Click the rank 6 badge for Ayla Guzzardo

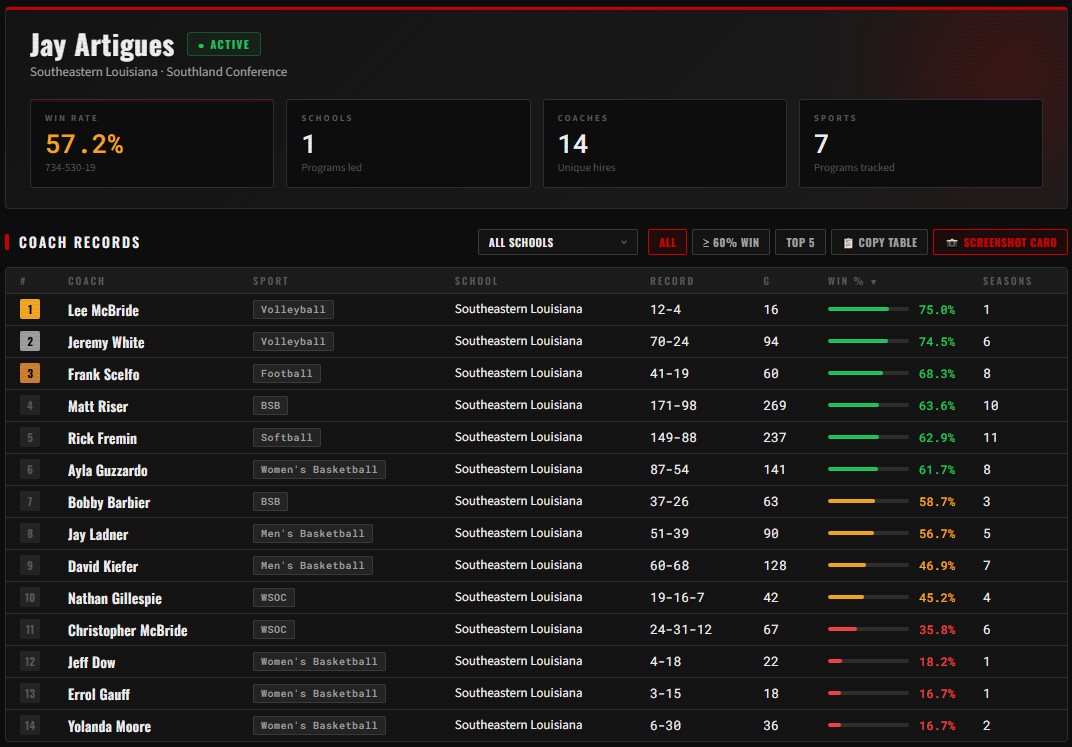30,470
